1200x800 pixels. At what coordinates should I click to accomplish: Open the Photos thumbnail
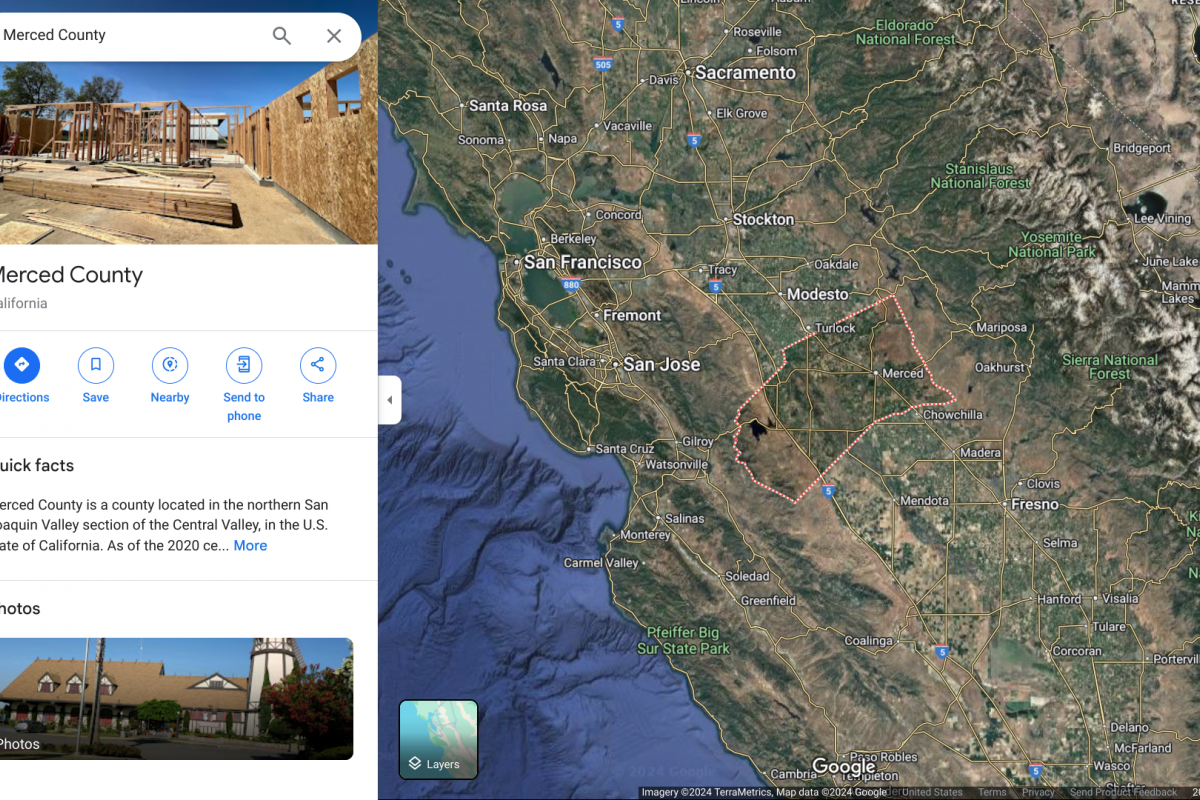tap(175, 698)
